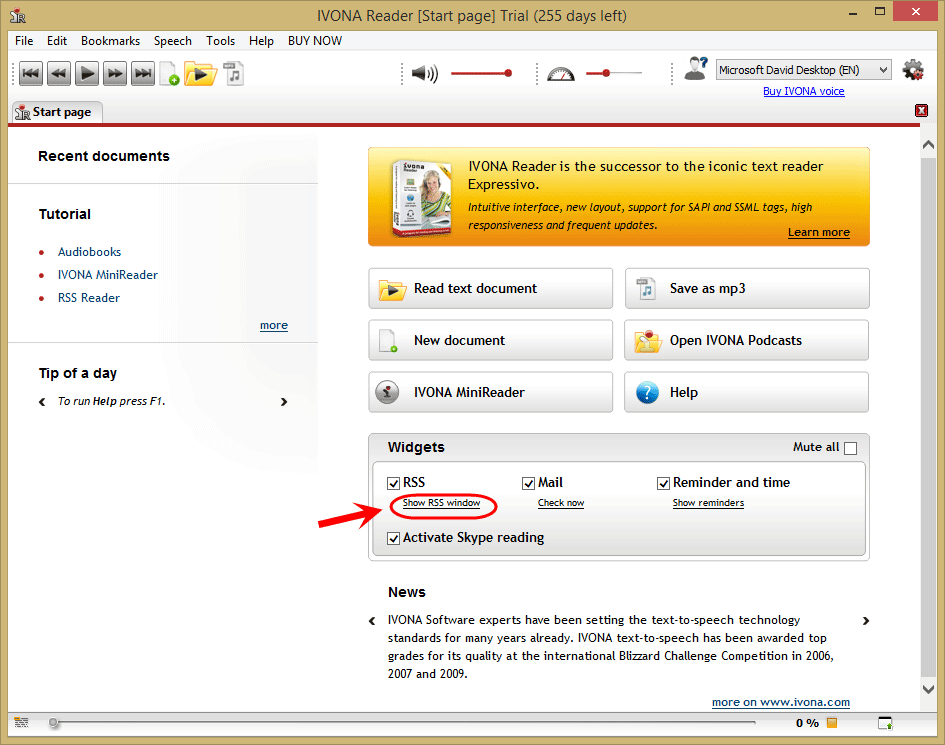Open the Speech menu
945x745 pixels.
coord(172,40)
